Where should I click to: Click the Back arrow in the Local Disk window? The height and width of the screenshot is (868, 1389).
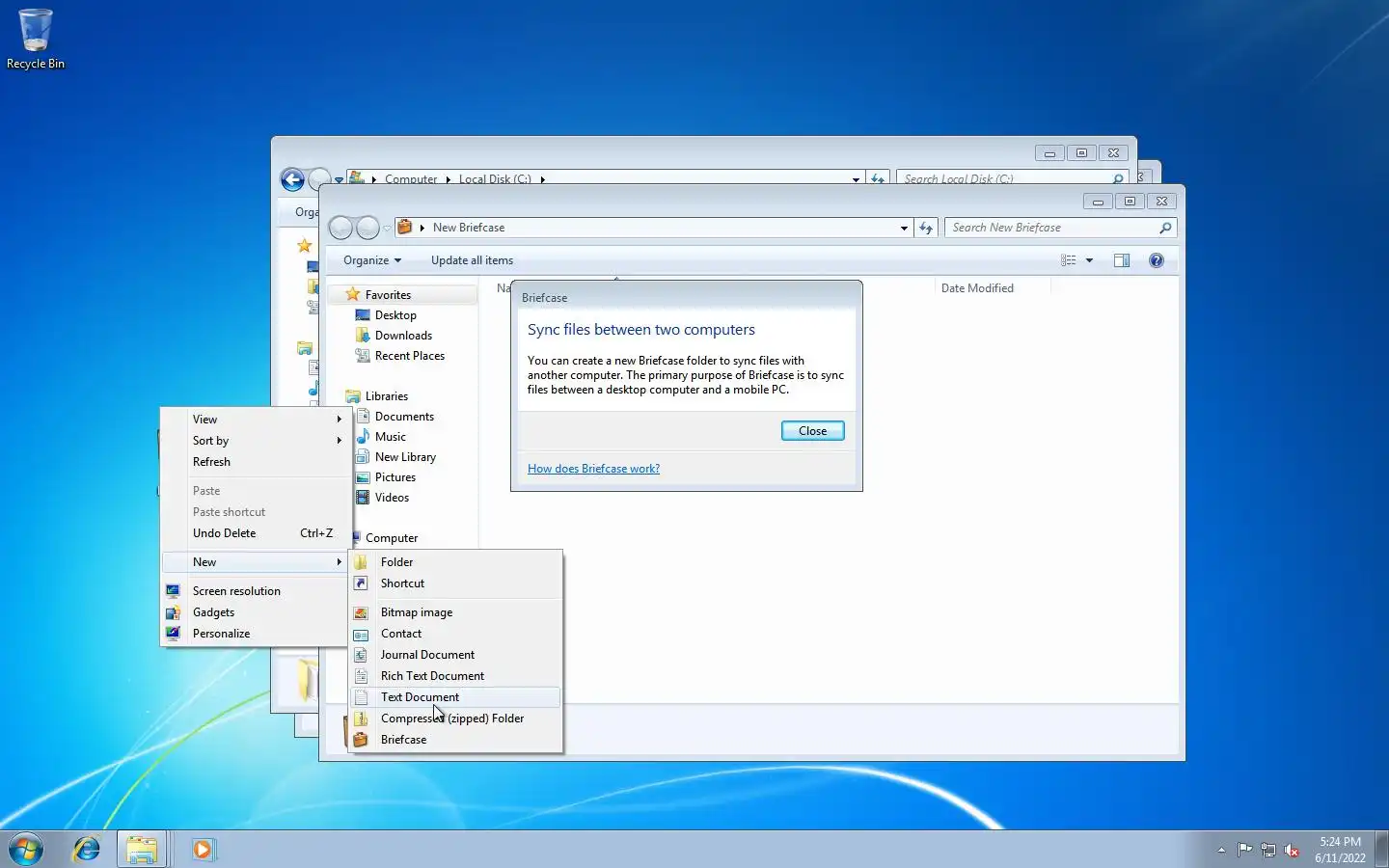click(x=292, y=179)
